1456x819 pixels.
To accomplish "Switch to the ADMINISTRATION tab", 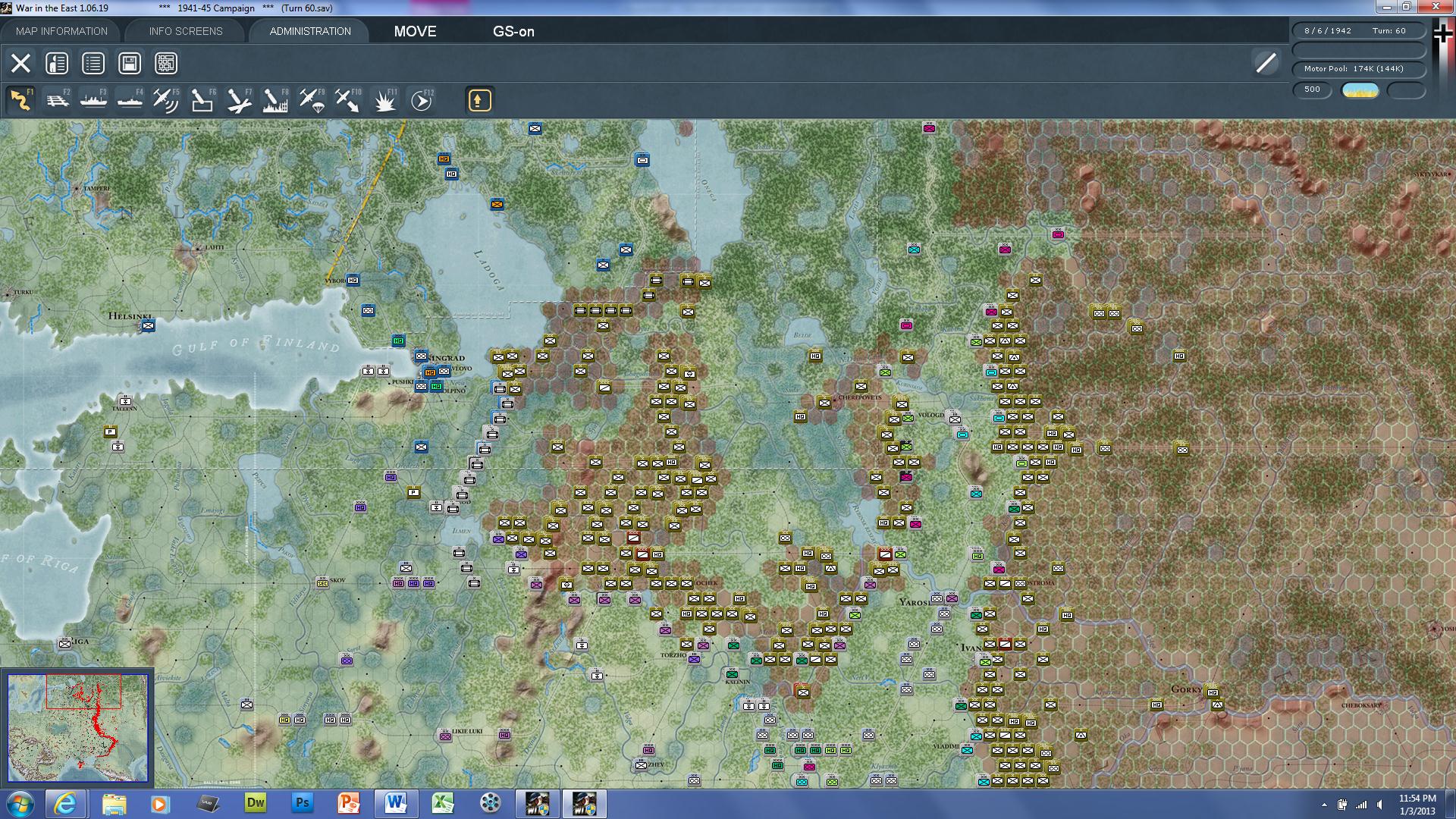I will coord(310,31).
